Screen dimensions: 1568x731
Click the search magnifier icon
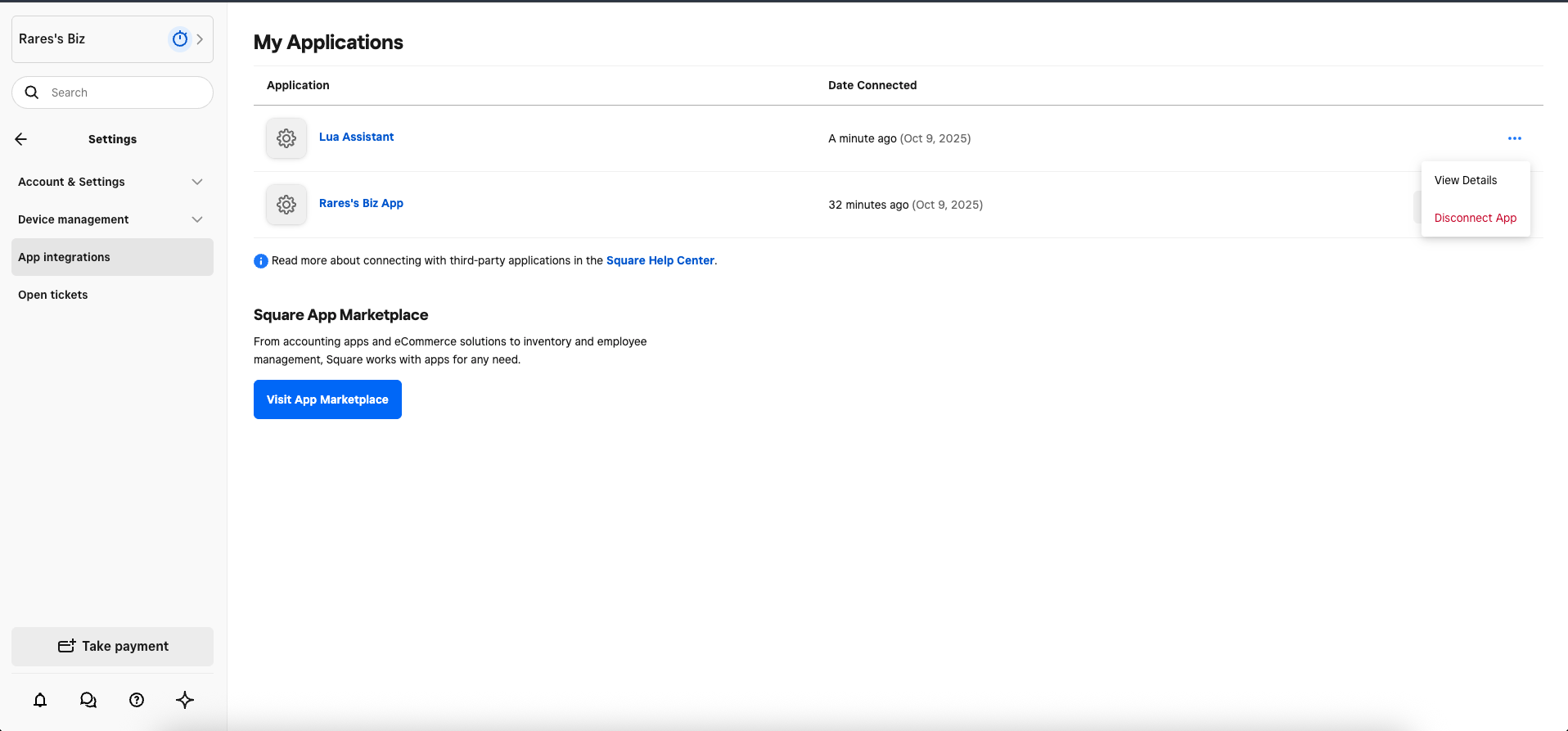[32, 93]
